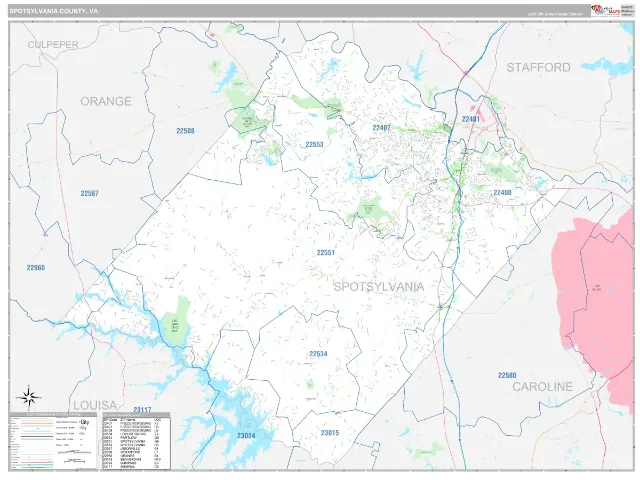Select the Spotsylvania County, VA title
Image resolution: width=640 pixels, height=480 pixels.
54,11
